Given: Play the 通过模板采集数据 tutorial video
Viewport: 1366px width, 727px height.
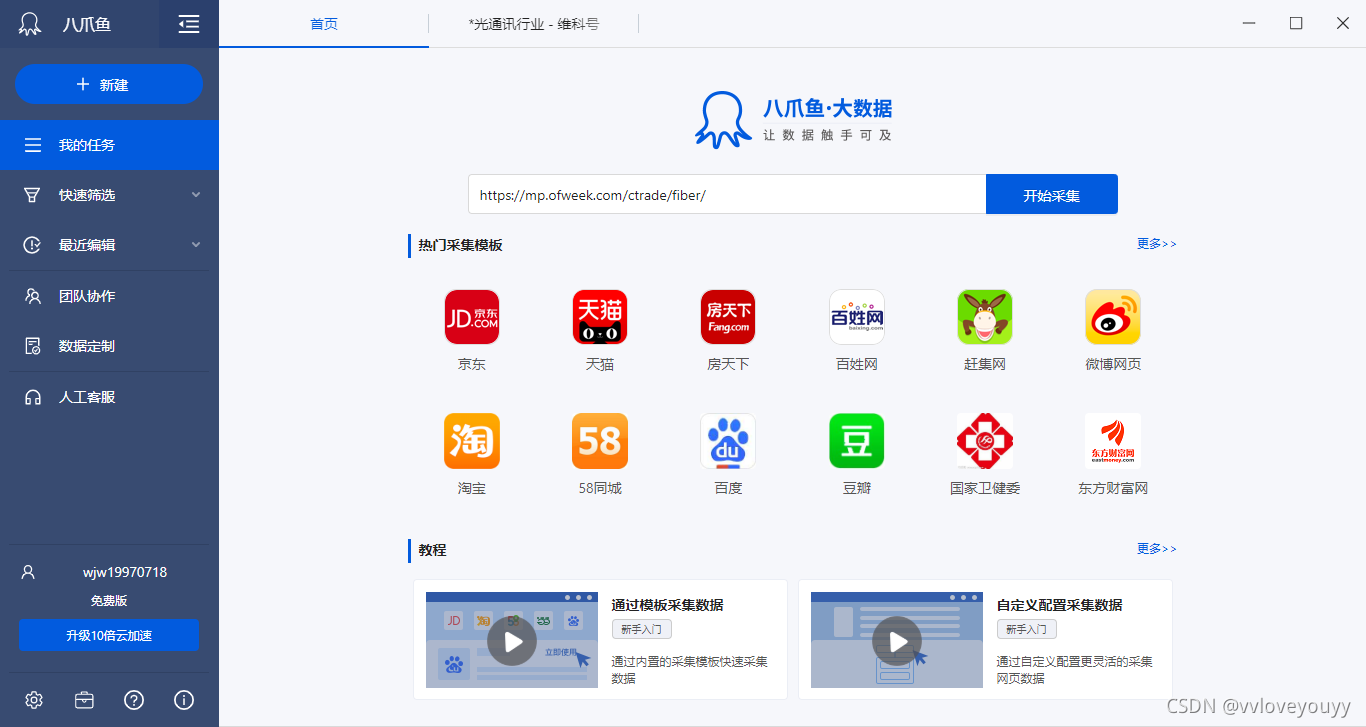Looking at the screenshot, I should [512, 640].
